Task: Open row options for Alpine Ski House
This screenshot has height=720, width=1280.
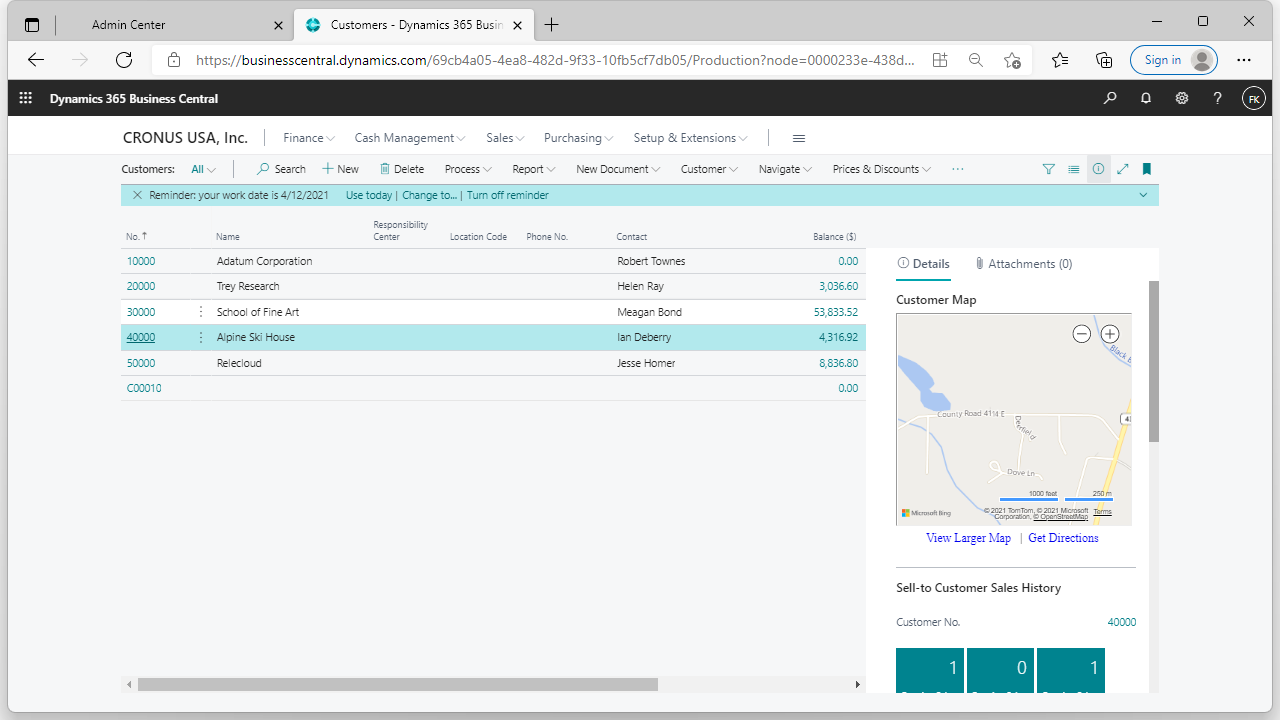Action: tap(200, 337)
